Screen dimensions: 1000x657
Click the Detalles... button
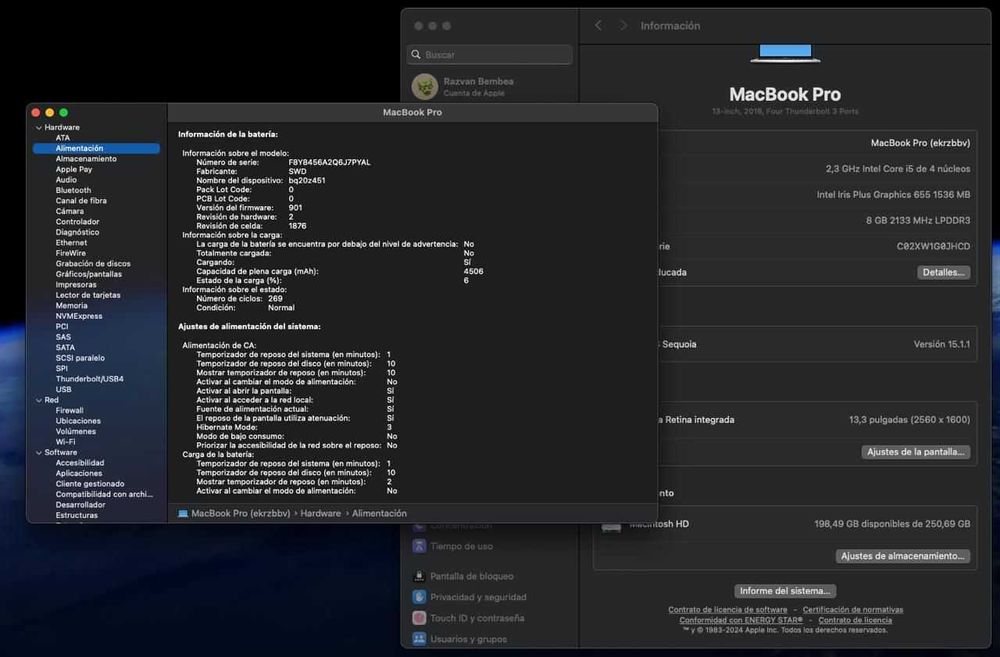(x=943, y=272)
